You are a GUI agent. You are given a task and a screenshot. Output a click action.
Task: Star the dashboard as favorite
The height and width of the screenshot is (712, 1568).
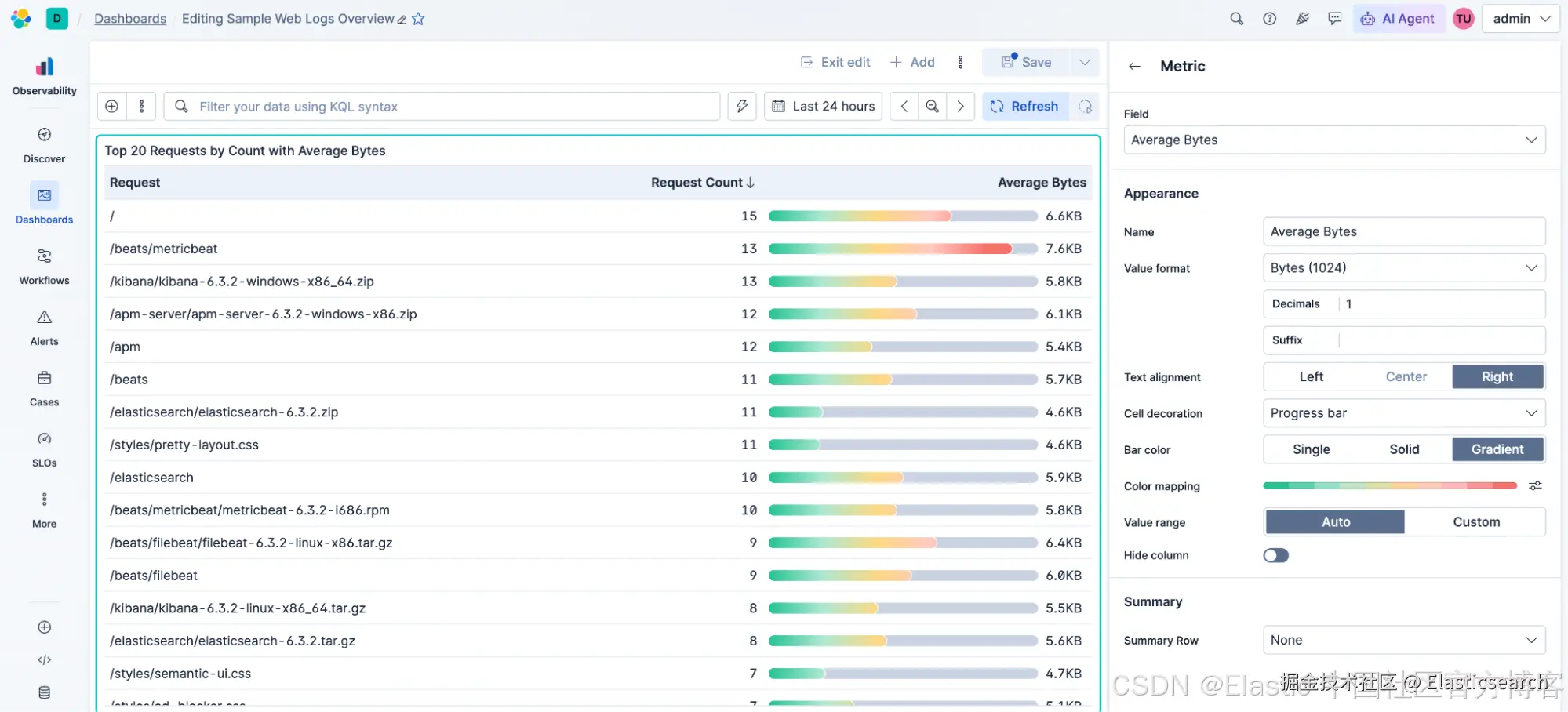418,19
